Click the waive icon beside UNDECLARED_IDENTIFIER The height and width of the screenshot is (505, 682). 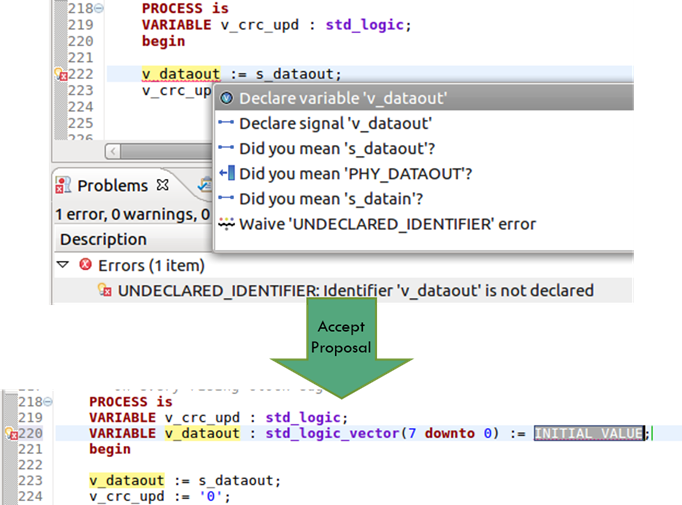(226, 224)
